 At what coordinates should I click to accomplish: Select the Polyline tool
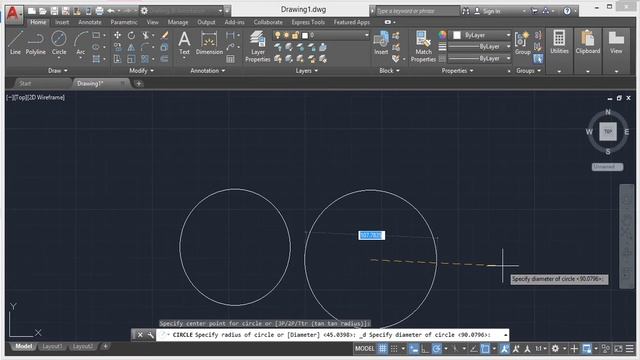36,43
